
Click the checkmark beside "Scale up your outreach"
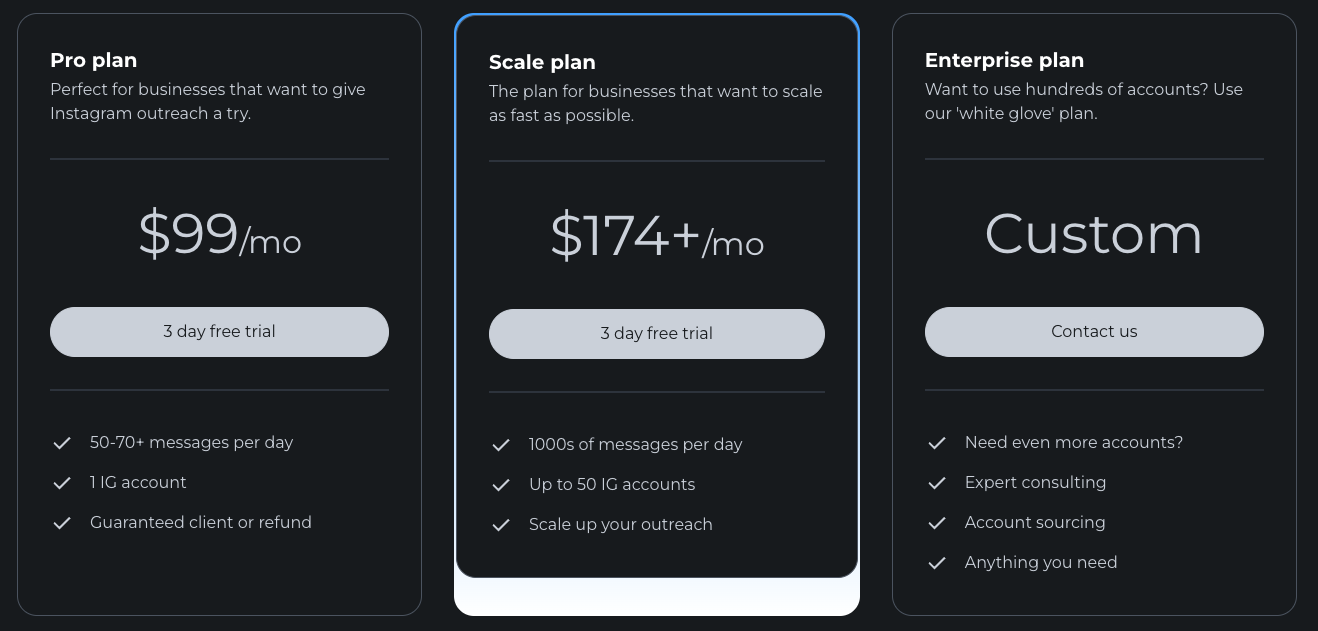point(500,524)
